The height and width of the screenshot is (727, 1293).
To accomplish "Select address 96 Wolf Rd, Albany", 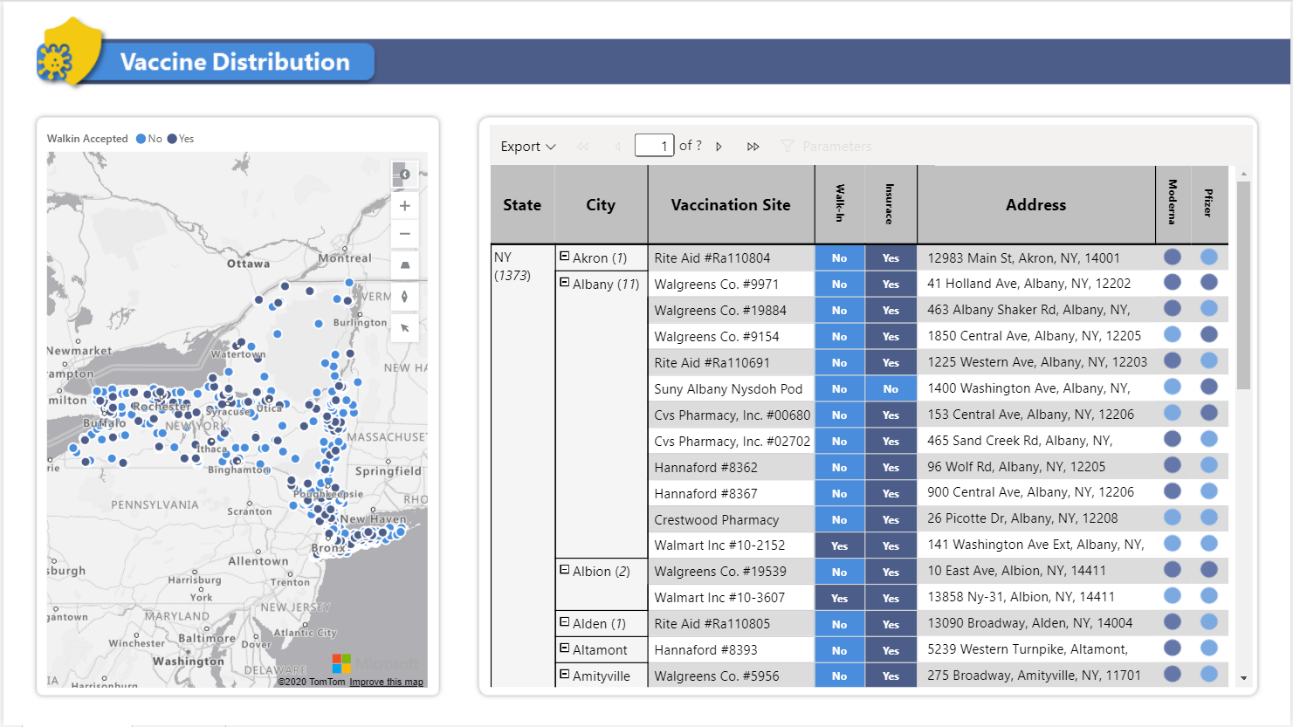I will tap(1036, 467).
